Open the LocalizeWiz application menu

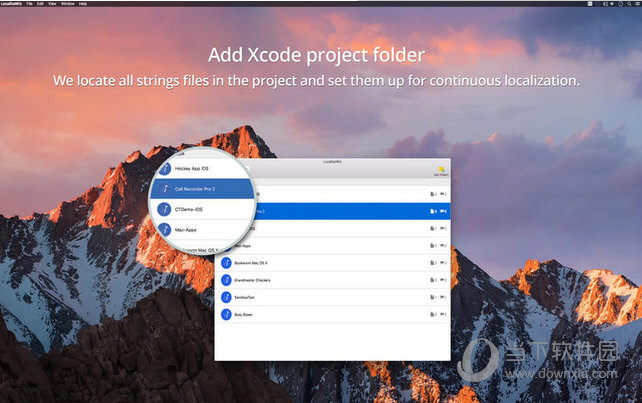[x=11, y=4]
